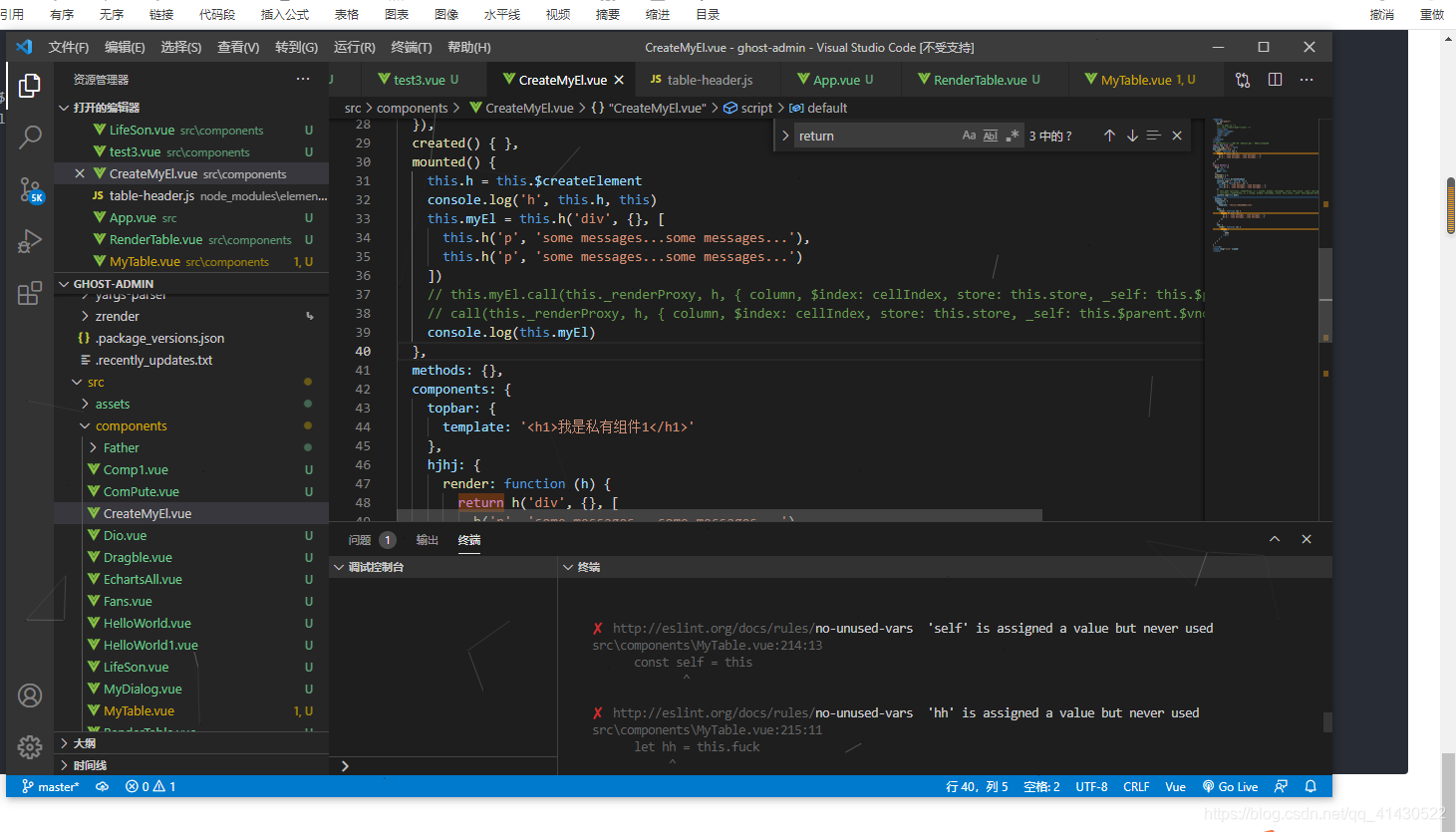Viewport: 1456px width, 832px height.
Task: Switch to MyTable.vue editor tab
Action: 1146,80
